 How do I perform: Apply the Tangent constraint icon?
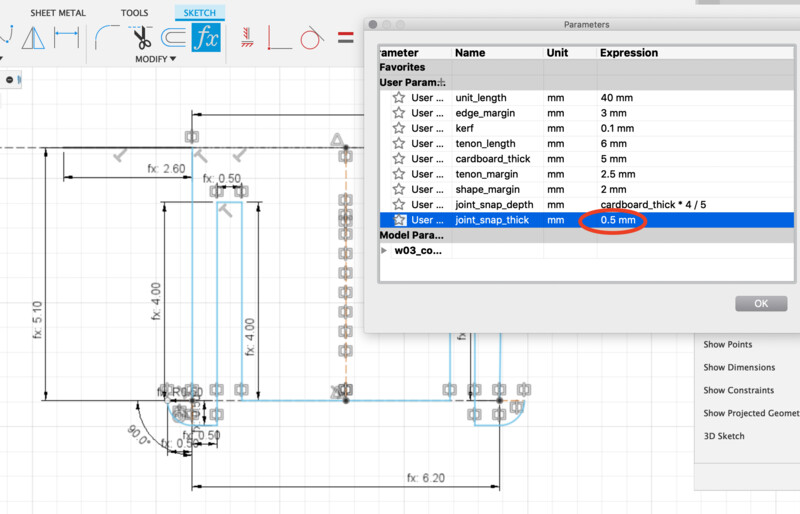(x=312, y=38)
